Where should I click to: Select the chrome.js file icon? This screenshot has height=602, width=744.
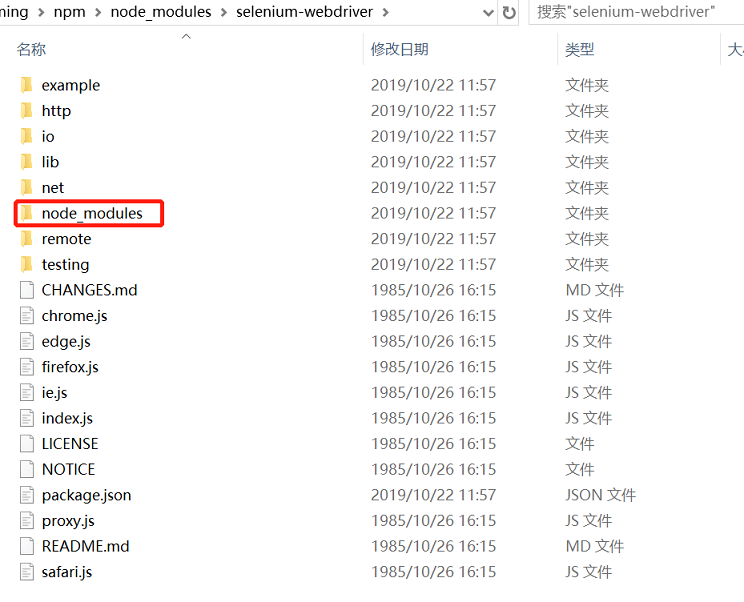point(27,316)
